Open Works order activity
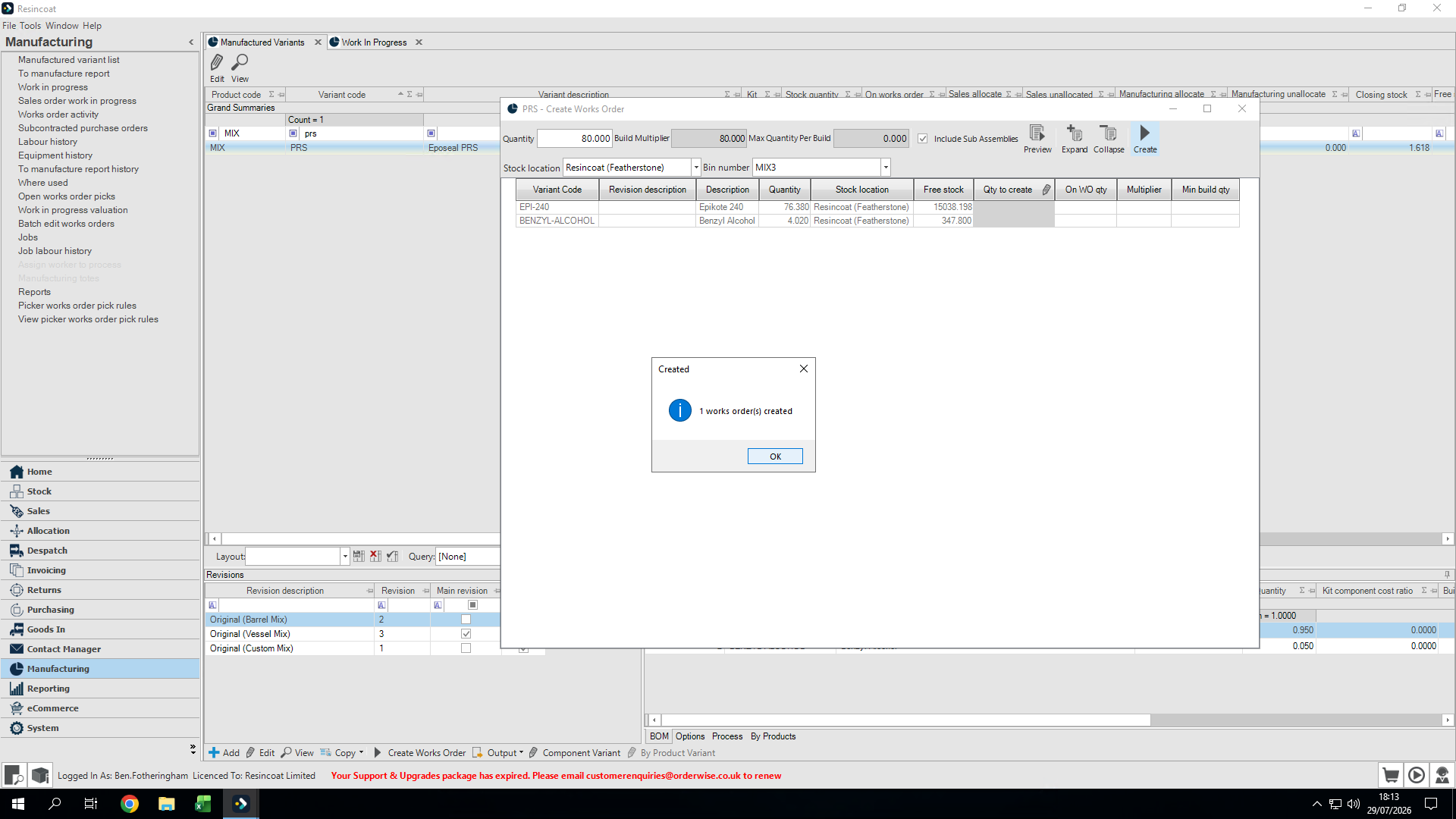Screen dimensions: 1456x819 coord(58,115)
